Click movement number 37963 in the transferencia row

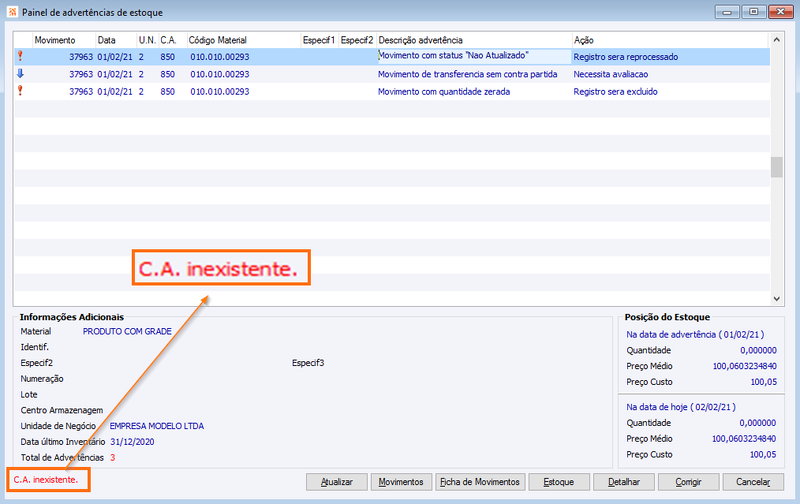pos(81,74)
